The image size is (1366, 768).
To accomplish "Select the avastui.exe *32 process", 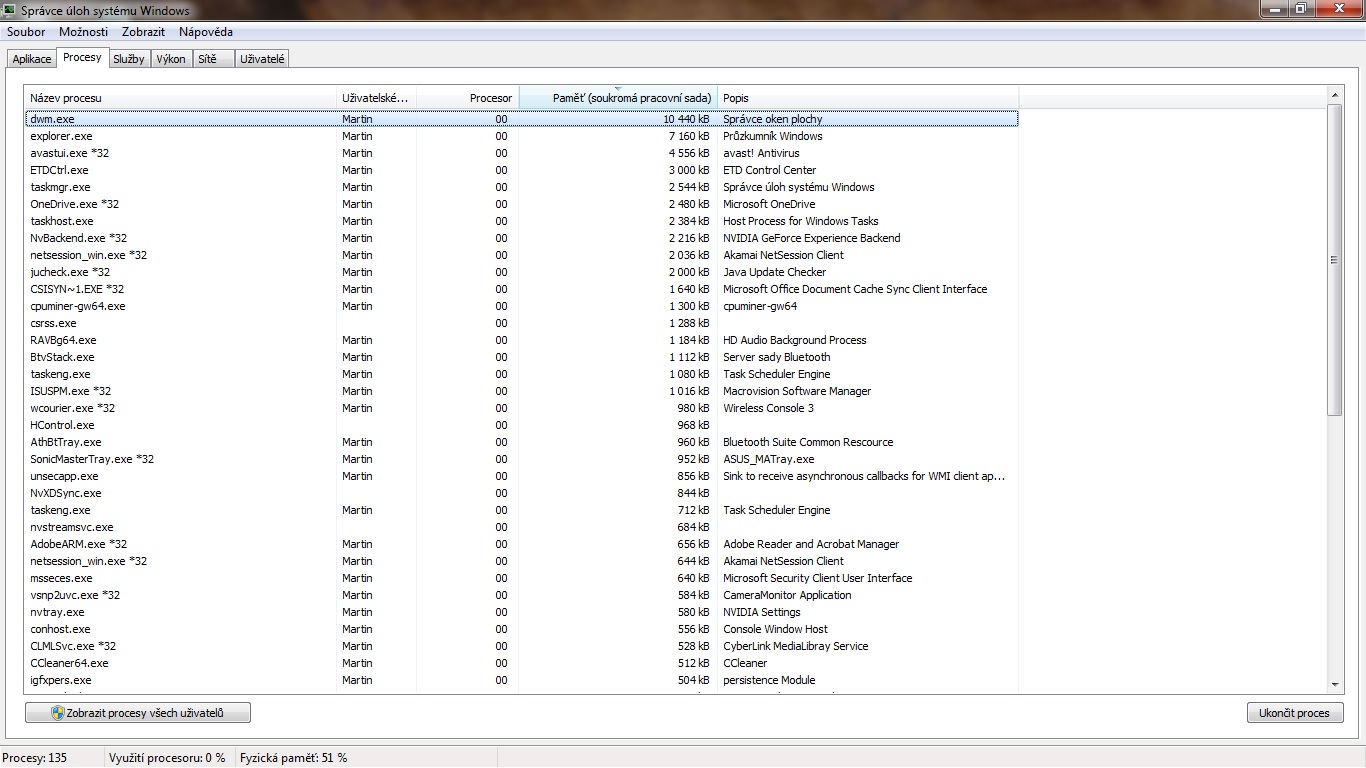I will tap(521, 153).
